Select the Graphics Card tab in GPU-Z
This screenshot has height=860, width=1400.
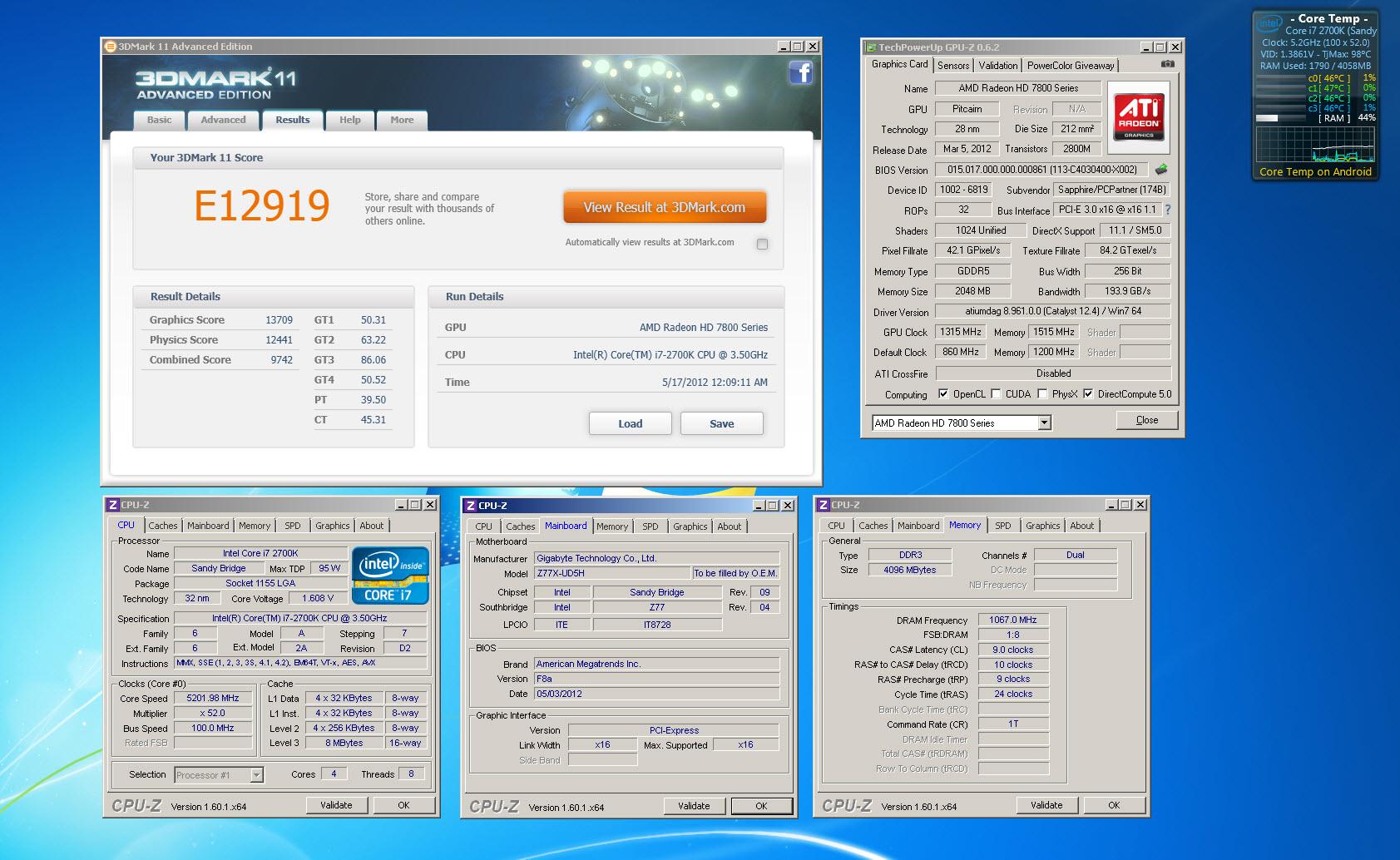[x=899, y=64]
